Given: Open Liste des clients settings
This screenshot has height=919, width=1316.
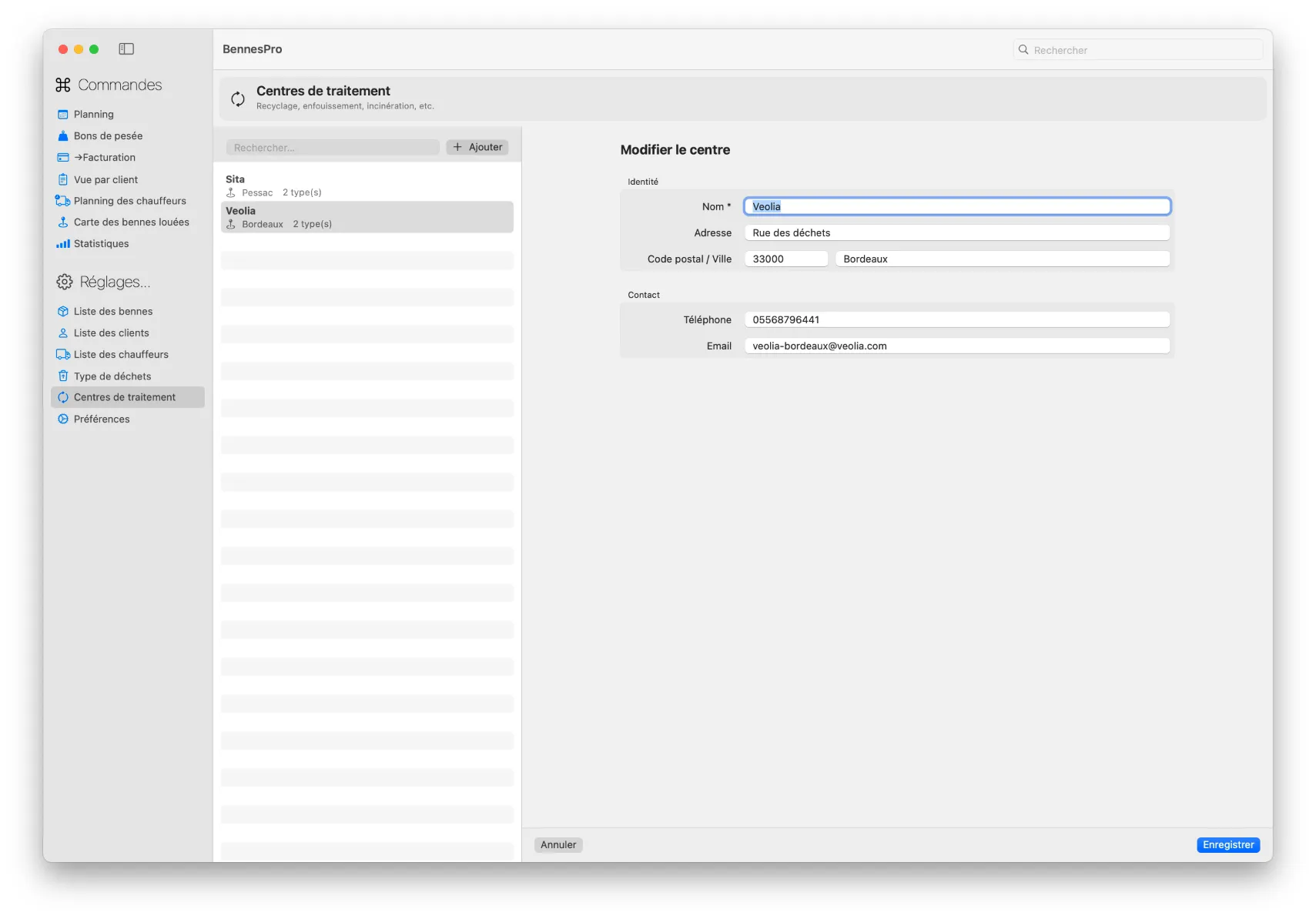Looking at the screenshot, I should pyautogui.click(x=111, y=333).
